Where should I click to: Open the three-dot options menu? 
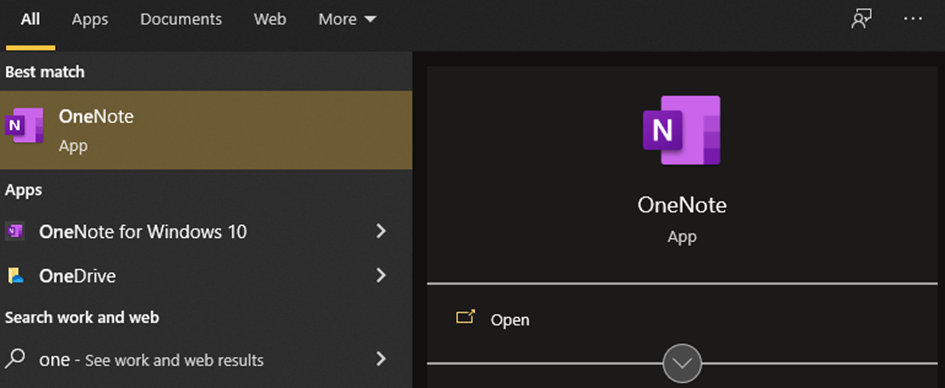coord(913,19)
